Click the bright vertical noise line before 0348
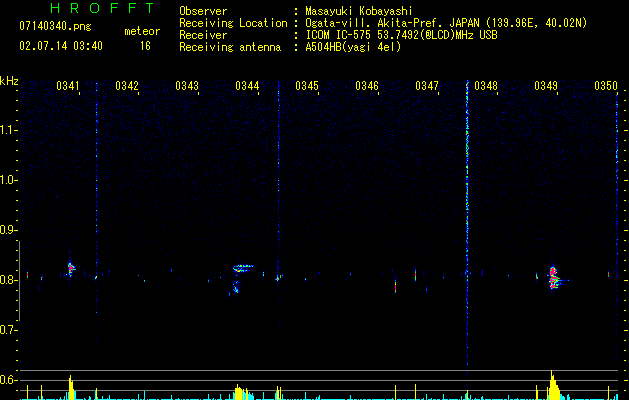The width and height of the screenshot is (629, 400). pos(467,223)
